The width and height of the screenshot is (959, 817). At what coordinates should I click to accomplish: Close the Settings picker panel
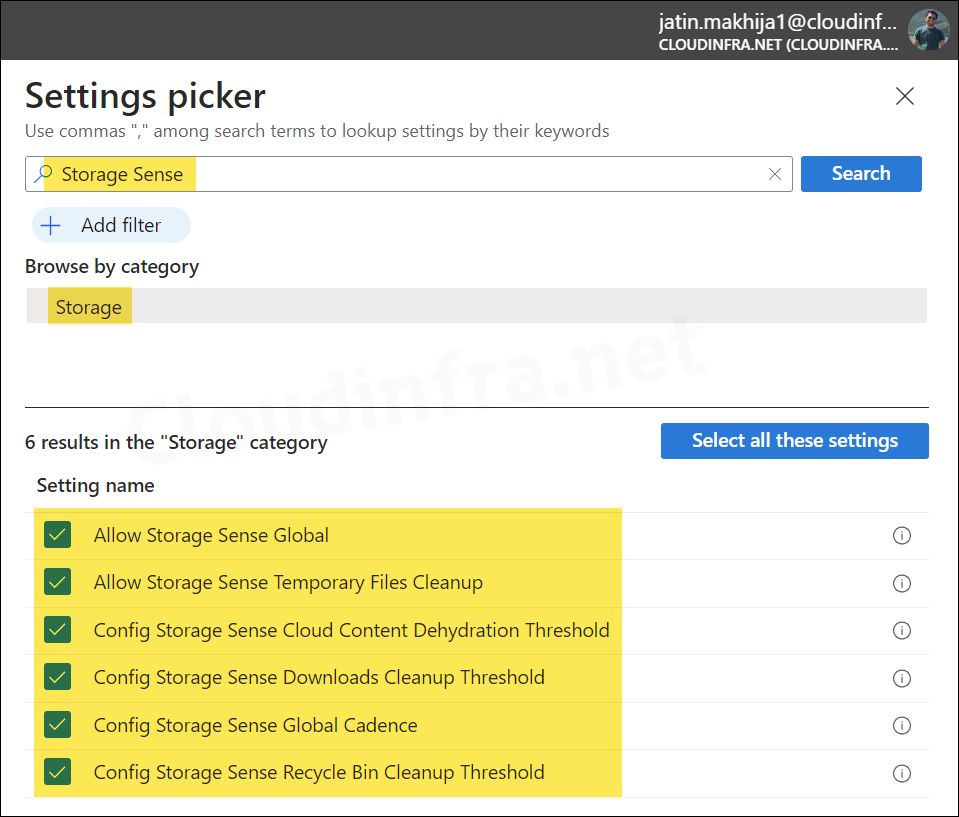(x=904, y=96)
